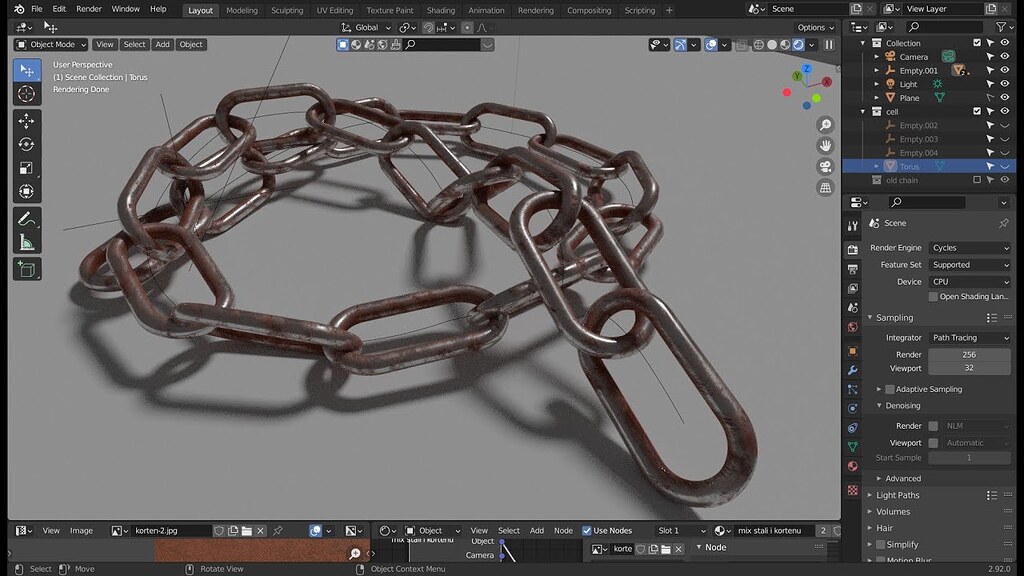Viewport: 1024px width, 576px height.
Task: Select the Select Box tool
Action: pos(27,70)
